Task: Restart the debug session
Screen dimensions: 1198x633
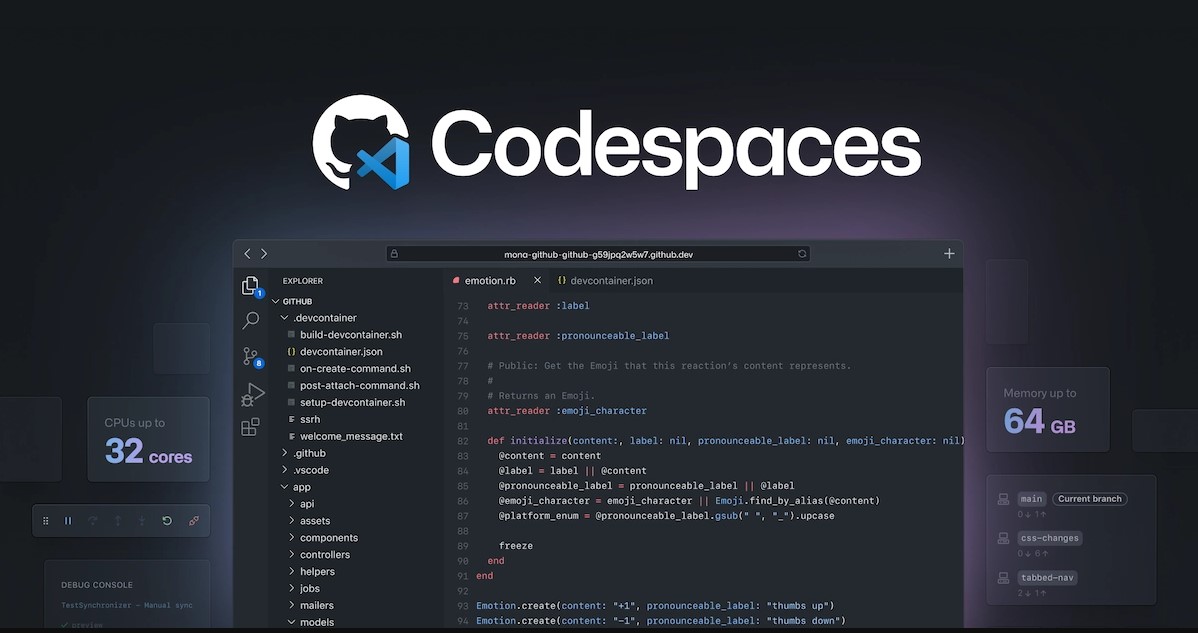Action: (x=167, y=520)
